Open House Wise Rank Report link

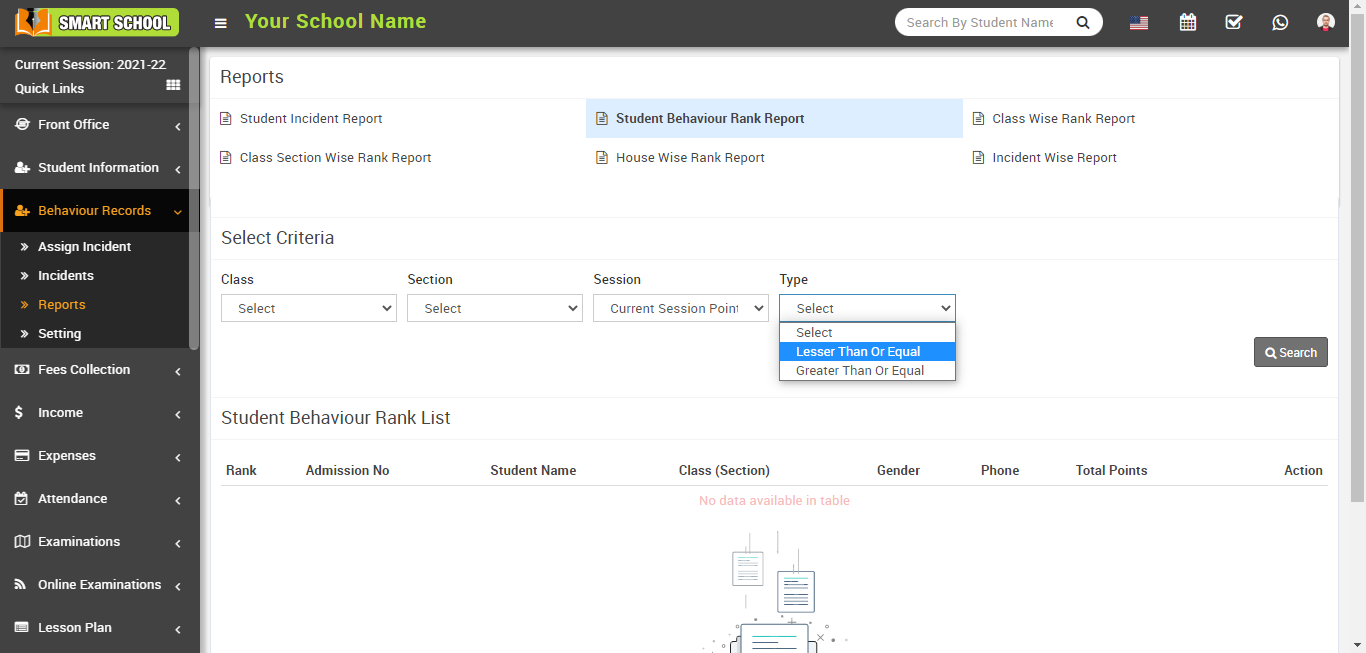(x=690, y=158)
